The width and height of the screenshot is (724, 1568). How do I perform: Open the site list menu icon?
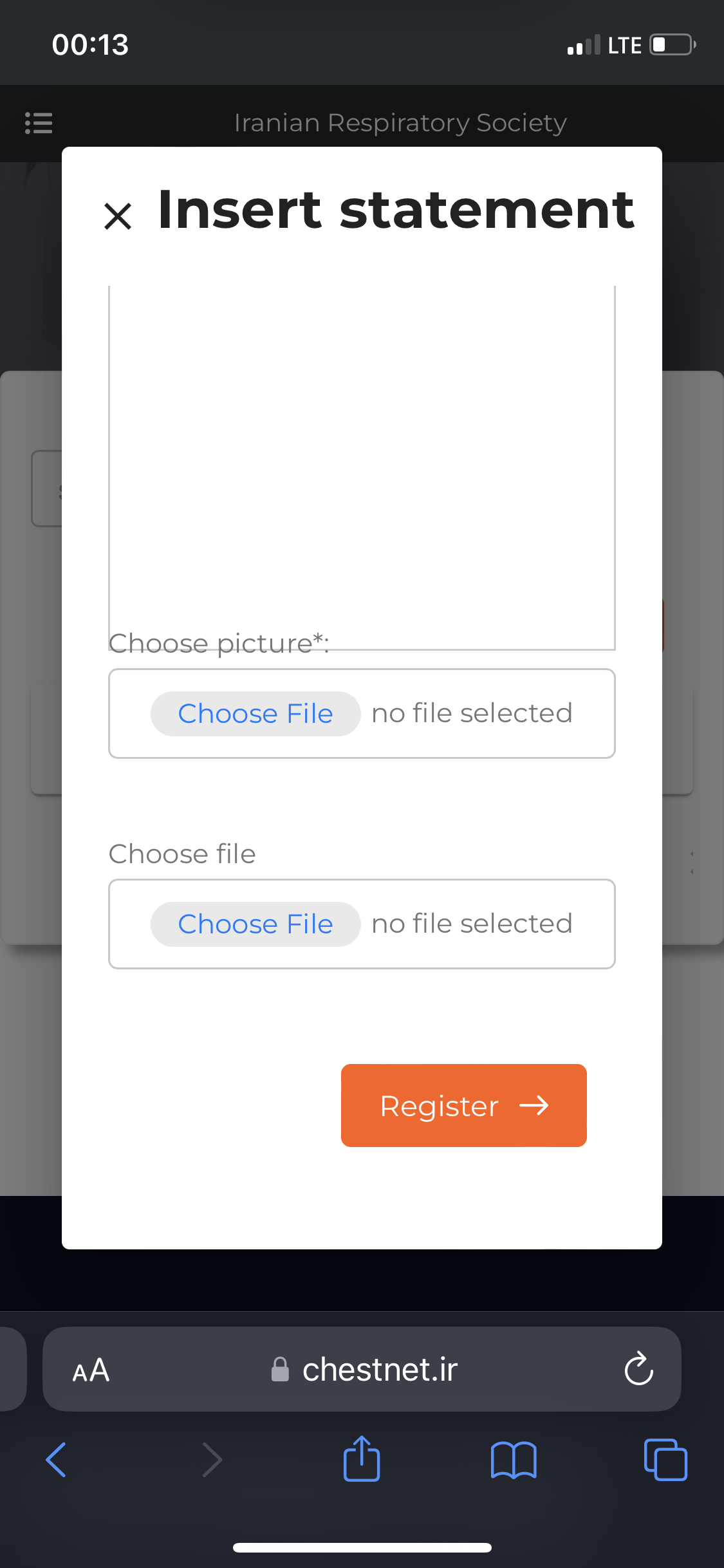point(39,123)
